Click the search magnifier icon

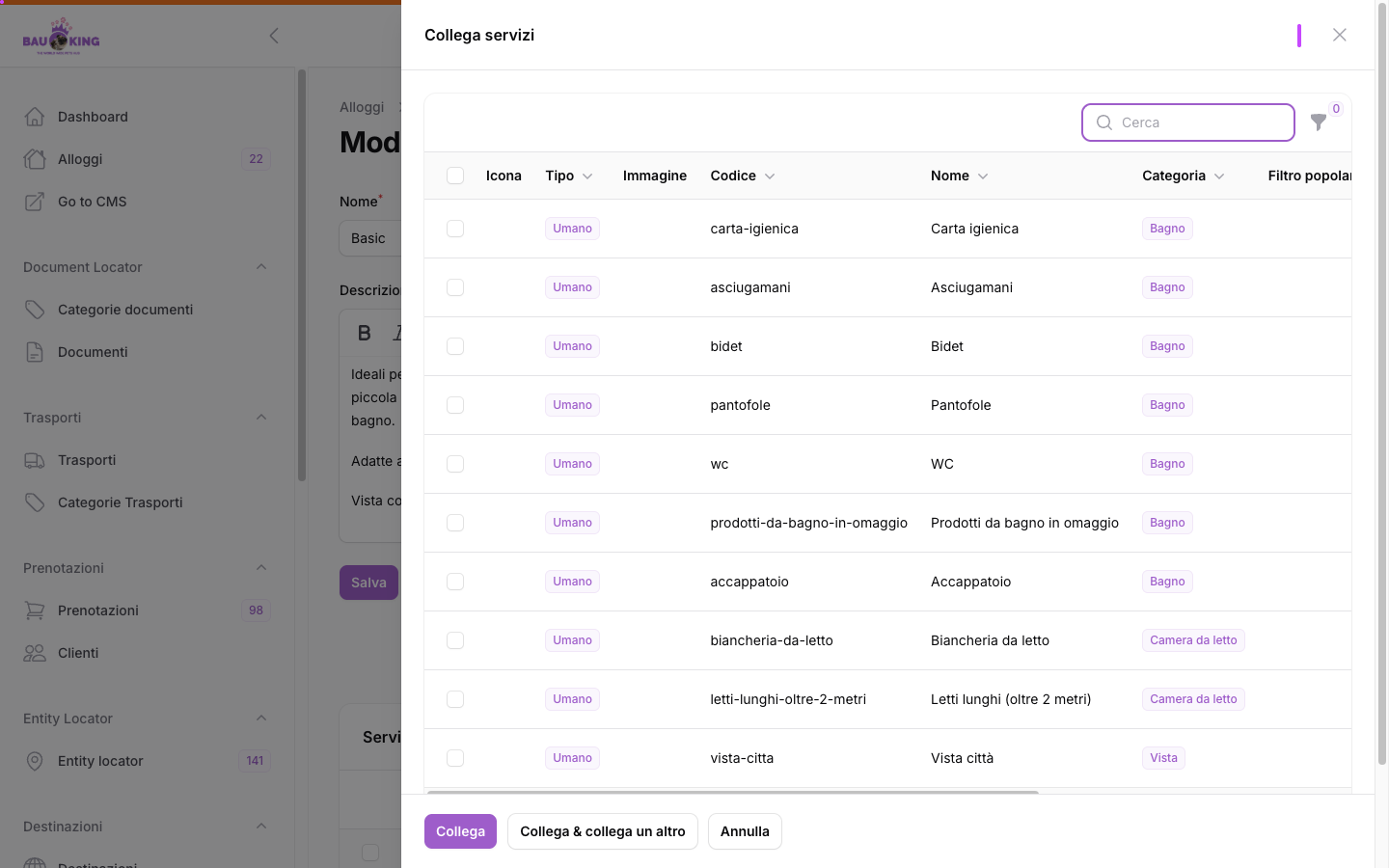1104,122
